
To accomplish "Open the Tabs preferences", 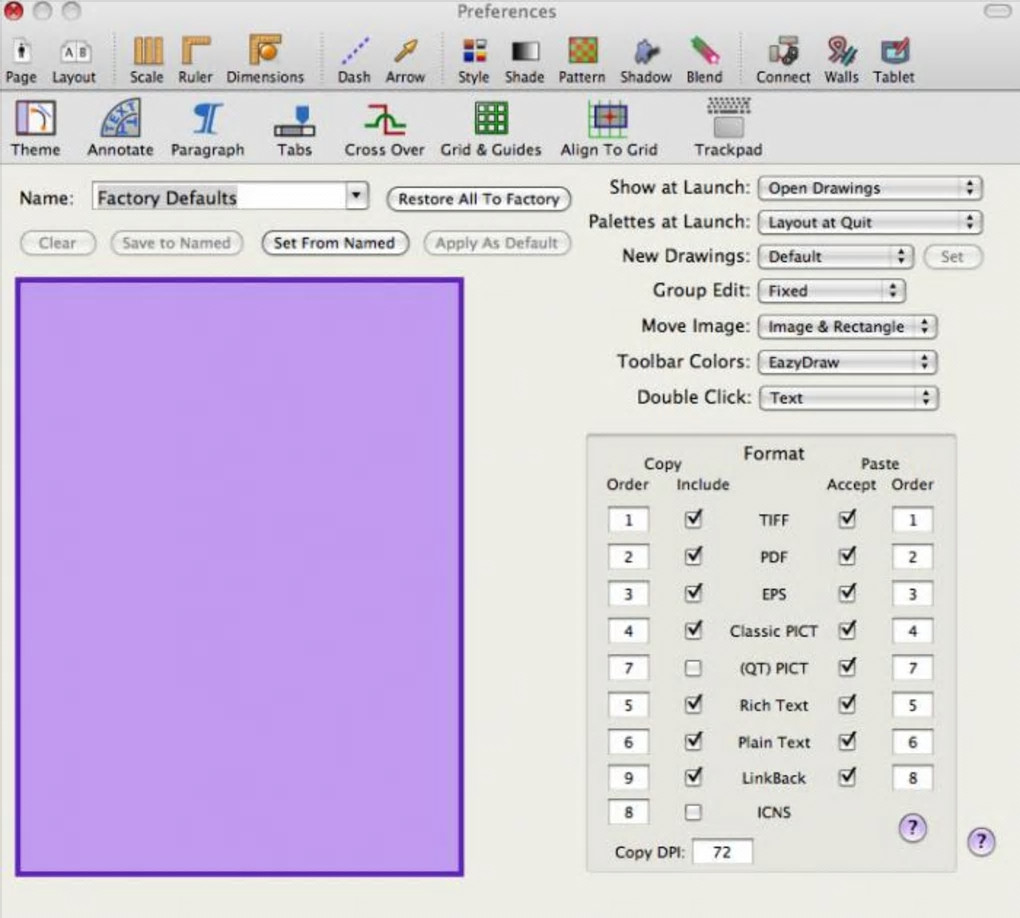I will tap(295, 129).
